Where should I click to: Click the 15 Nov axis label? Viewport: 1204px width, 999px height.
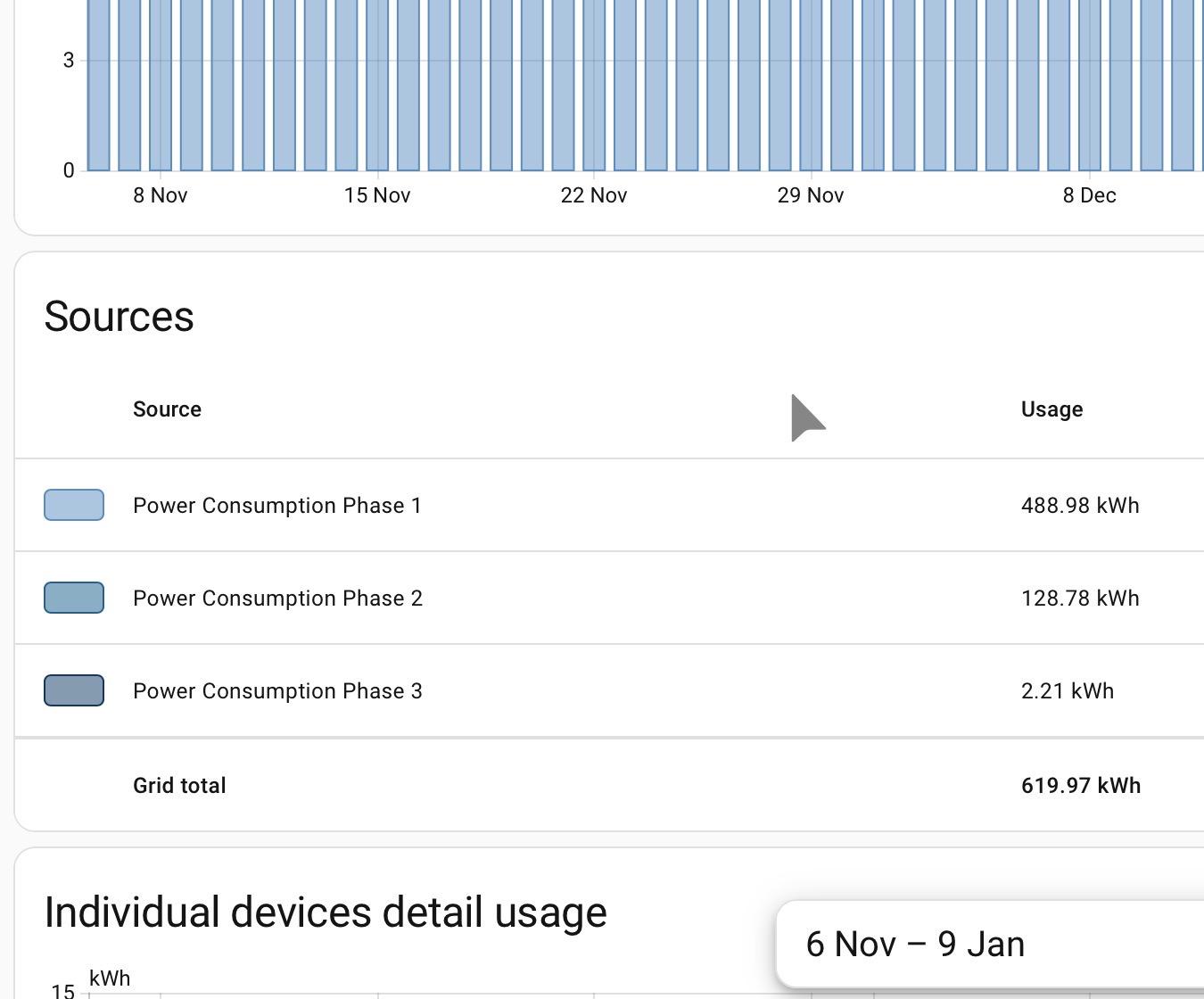tap(377, 195)
